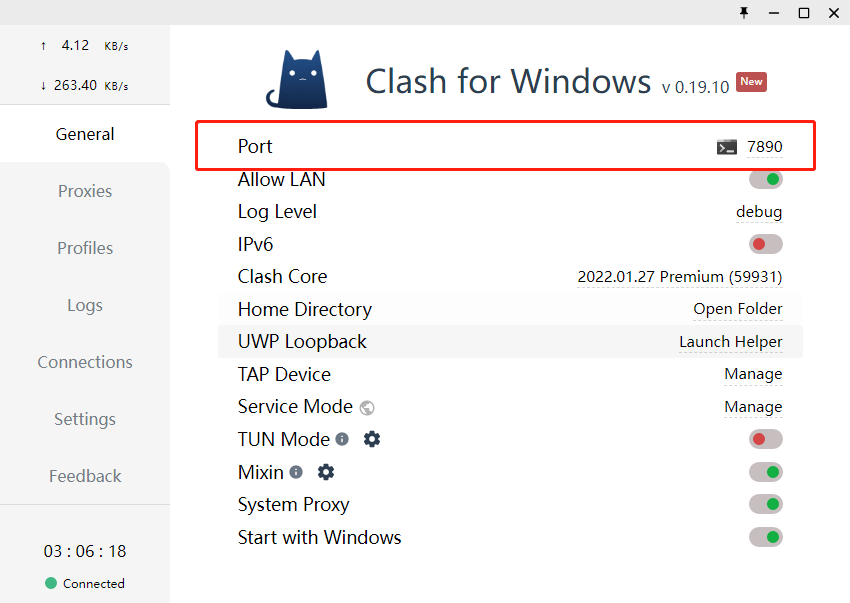Open the Profiles tab
850x603 pixels.
tap(85, 248)
